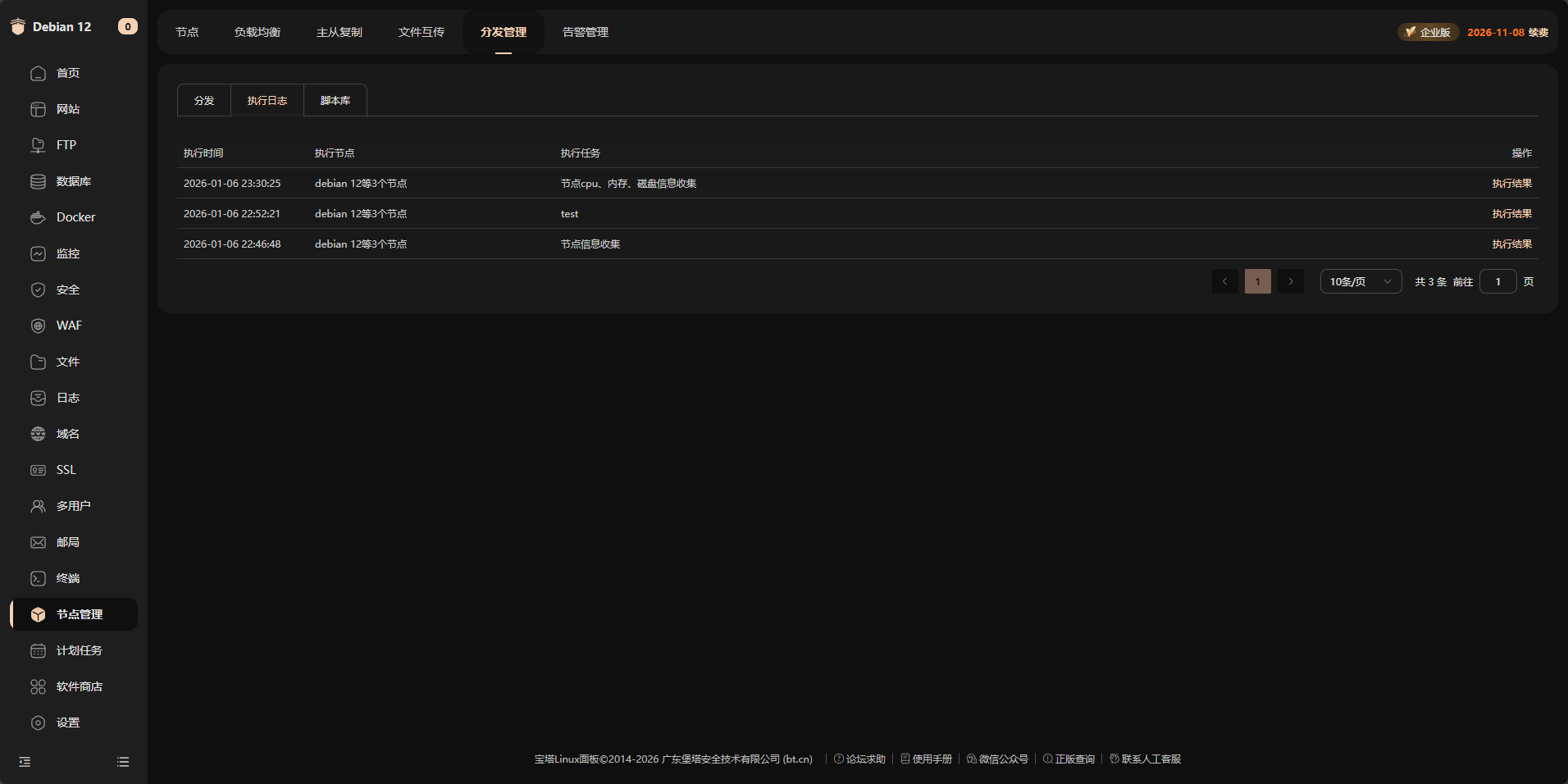Click the SSL certificate icon

38,470
